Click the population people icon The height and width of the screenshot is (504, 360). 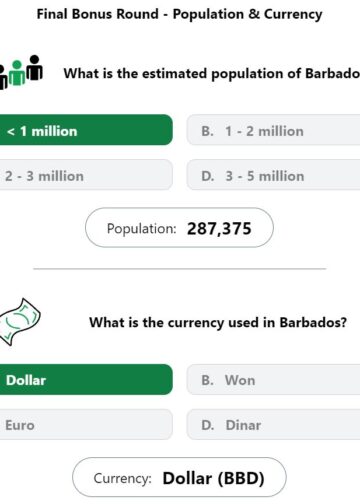tap(21, 72)
